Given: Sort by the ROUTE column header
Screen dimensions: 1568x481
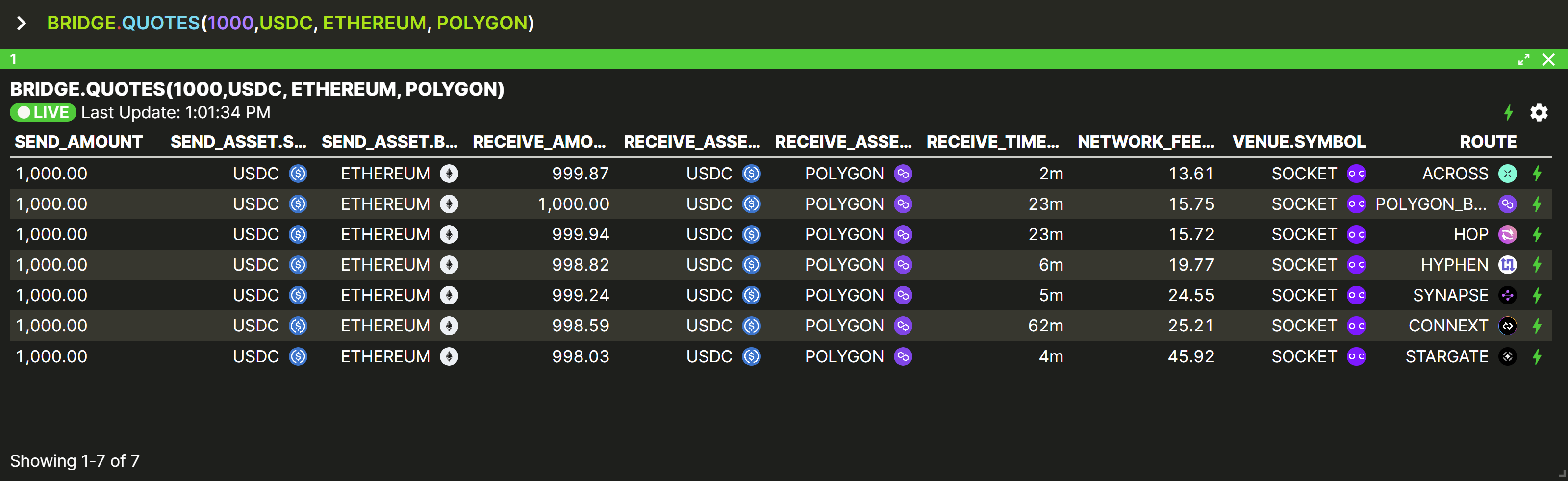Looking at the screenshot, I should (1488, 142).
